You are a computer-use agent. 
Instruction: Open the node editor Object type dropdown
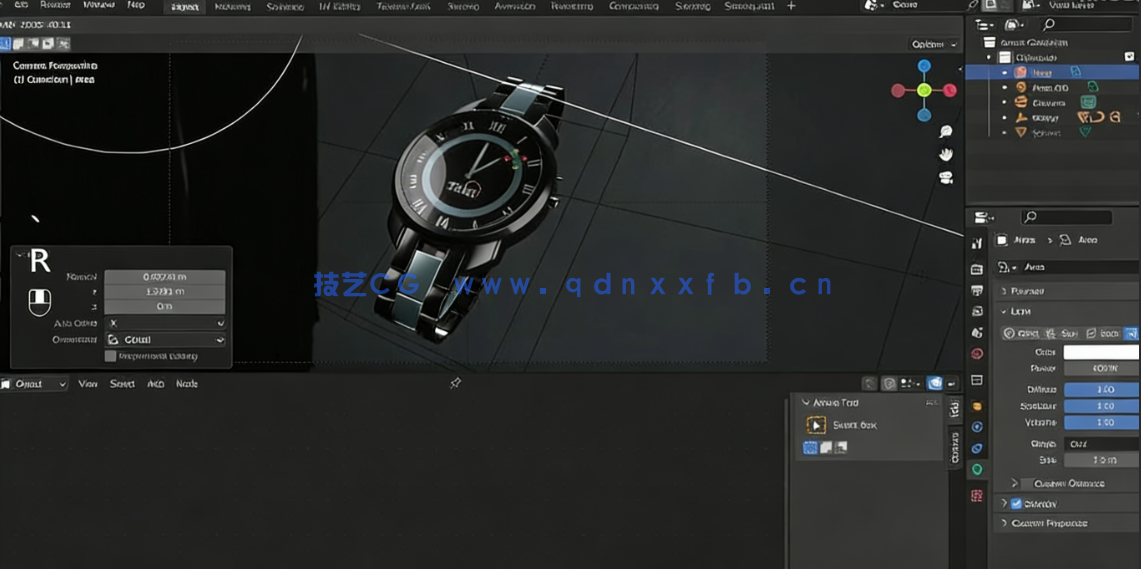click(34, 383)
